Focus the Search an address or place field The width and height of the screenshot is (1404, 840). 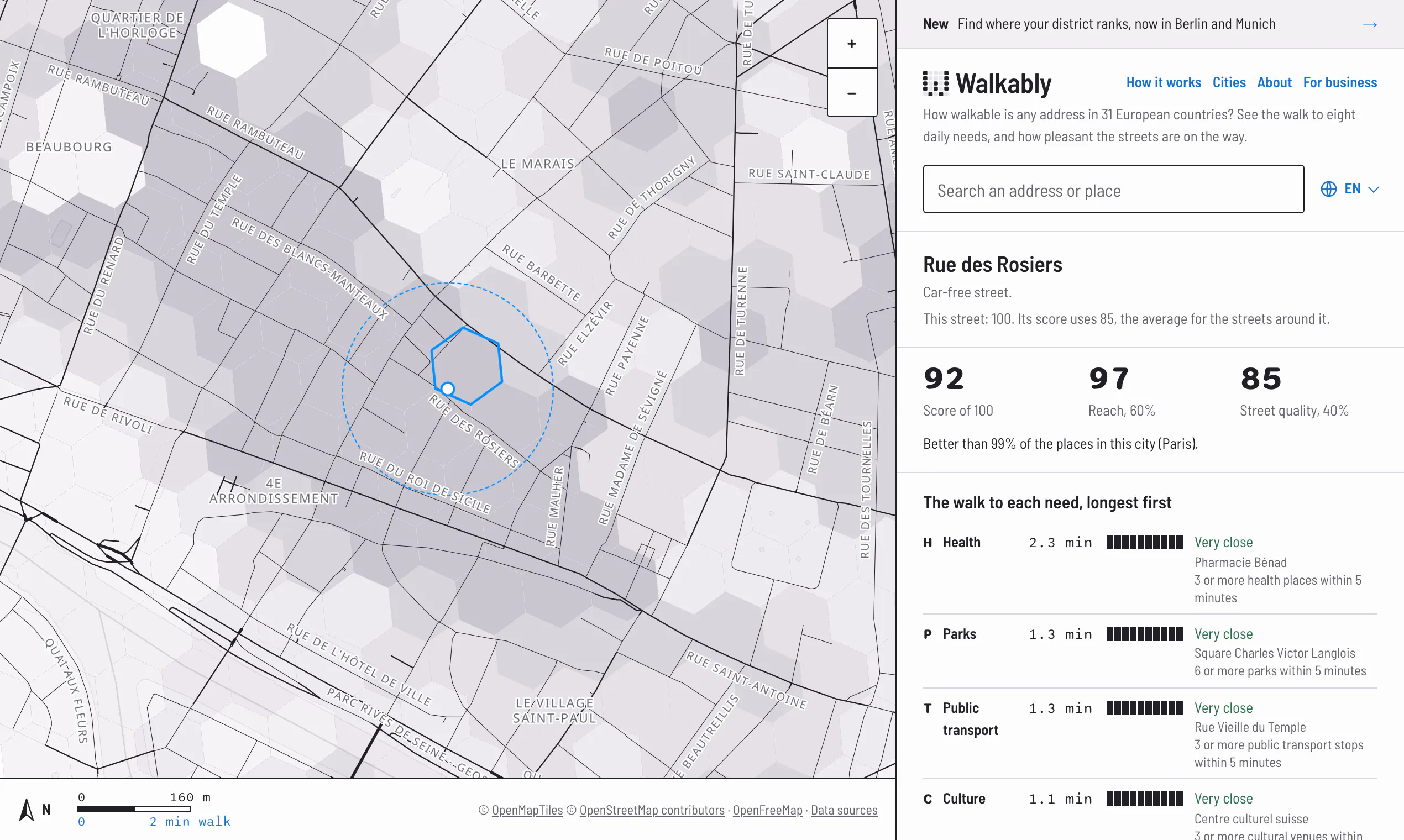1113,189
